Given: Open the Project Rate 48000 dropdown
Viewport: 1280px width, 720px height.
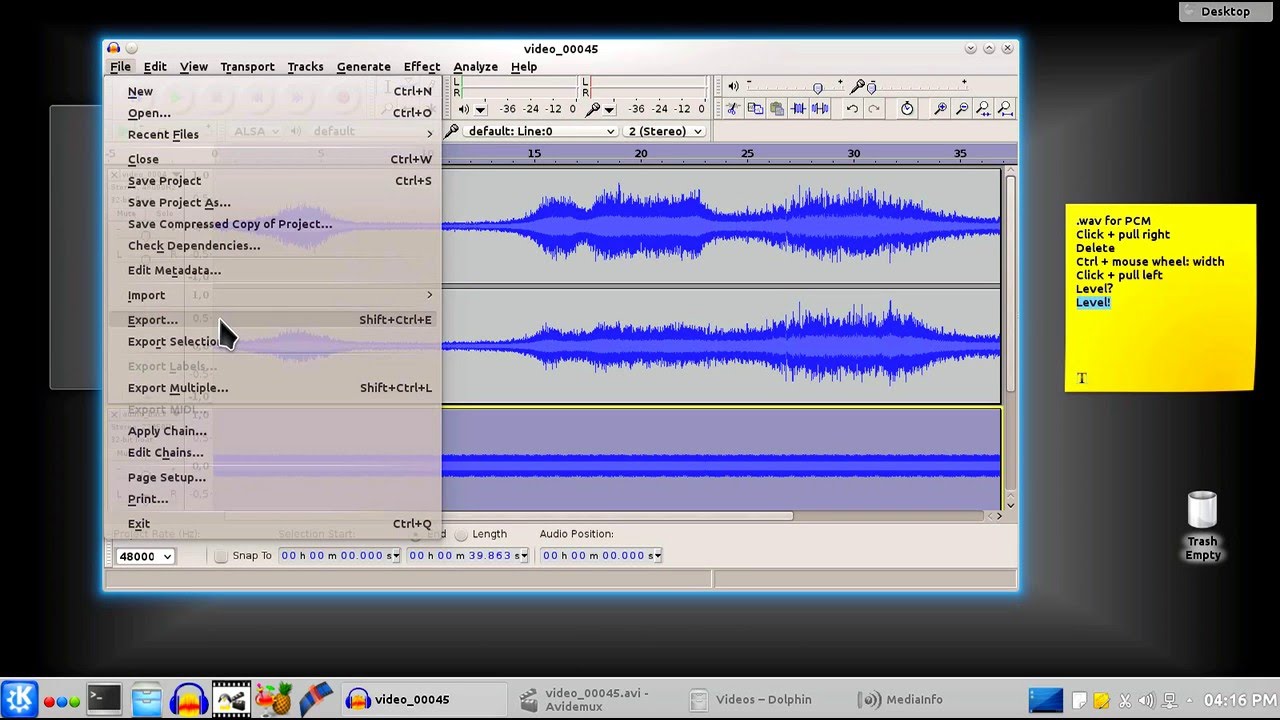Looking at the screenshot, I should click(145, 556).
